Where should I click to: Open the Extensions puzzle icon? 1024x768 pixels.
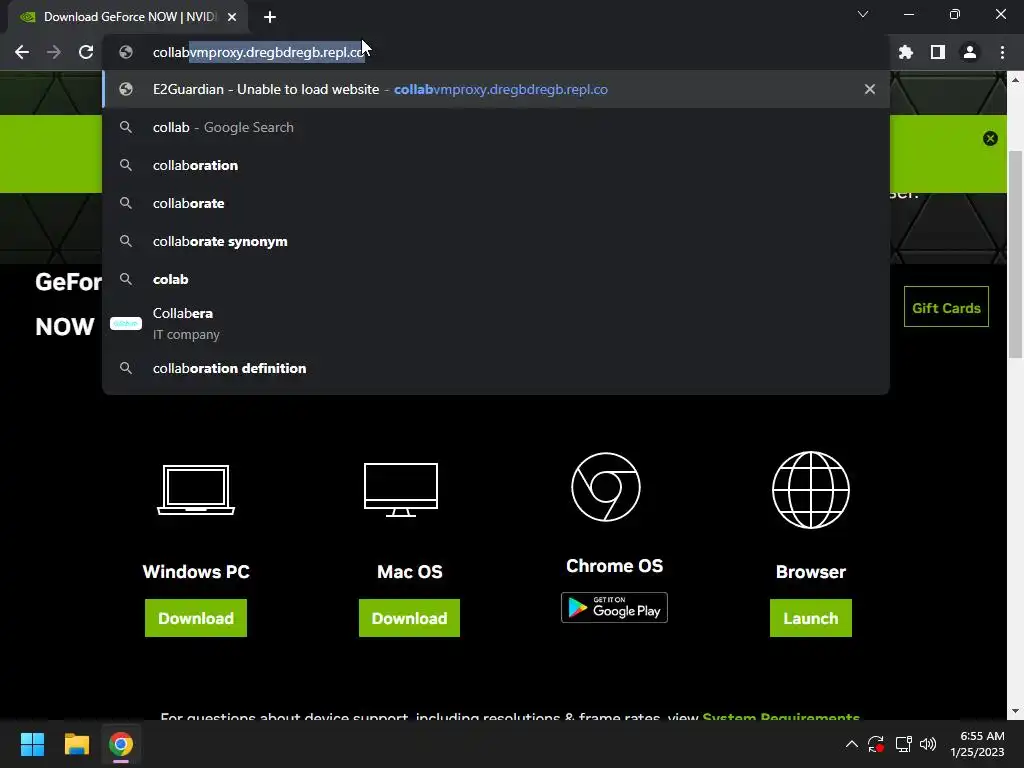tap(906, 52)
